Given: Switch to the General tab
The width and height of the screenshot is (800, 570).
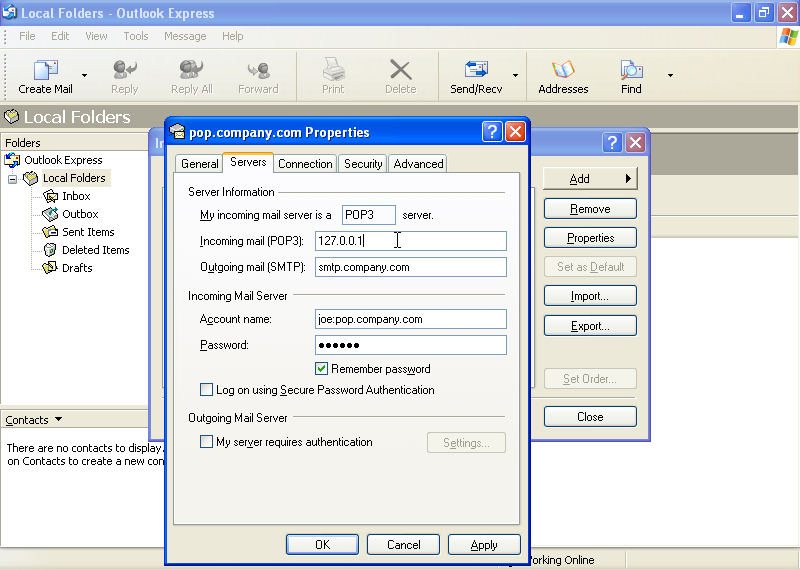Looking at the screenshot, I should click(x=199, y=164).
